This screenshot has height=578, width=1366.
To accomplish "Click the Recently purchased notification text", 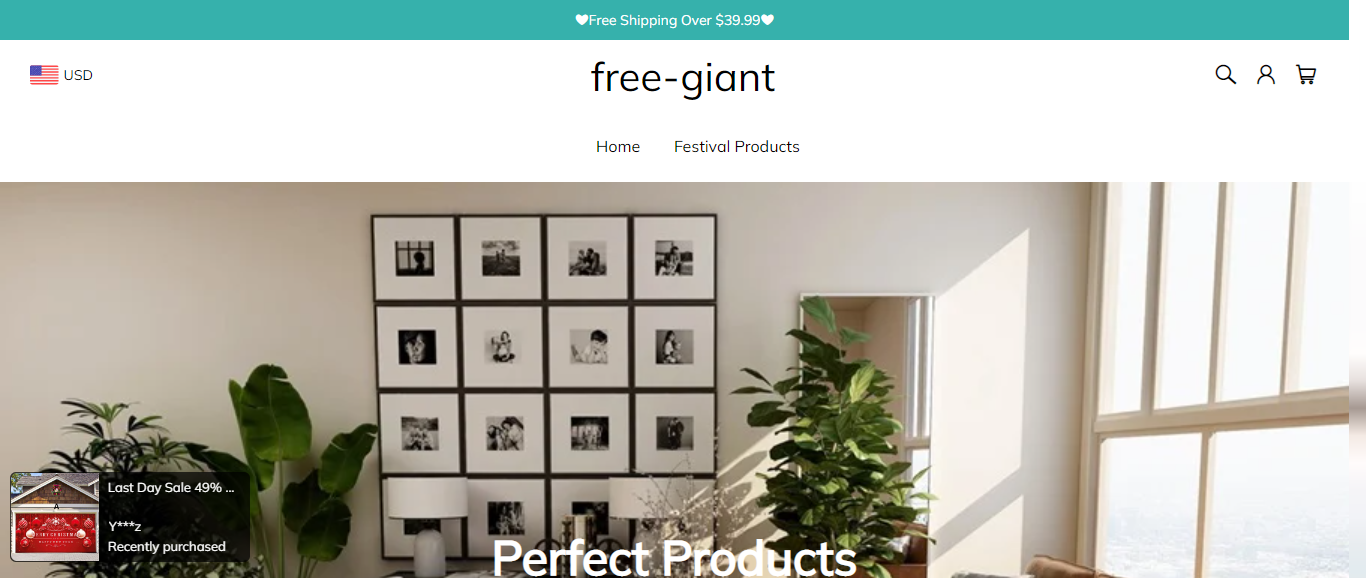I will (x=167, y=547).
